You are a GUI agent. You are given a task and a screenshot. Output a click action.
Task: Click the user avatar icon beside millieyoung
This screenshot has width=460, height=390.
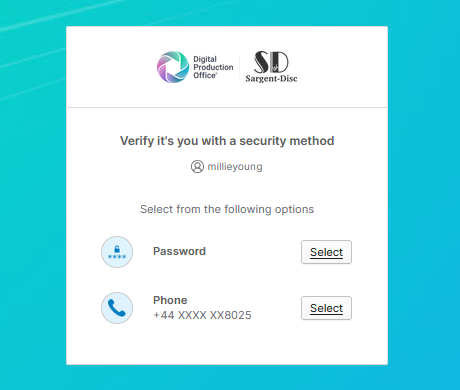pyautogui.click(x=197, y=166)
